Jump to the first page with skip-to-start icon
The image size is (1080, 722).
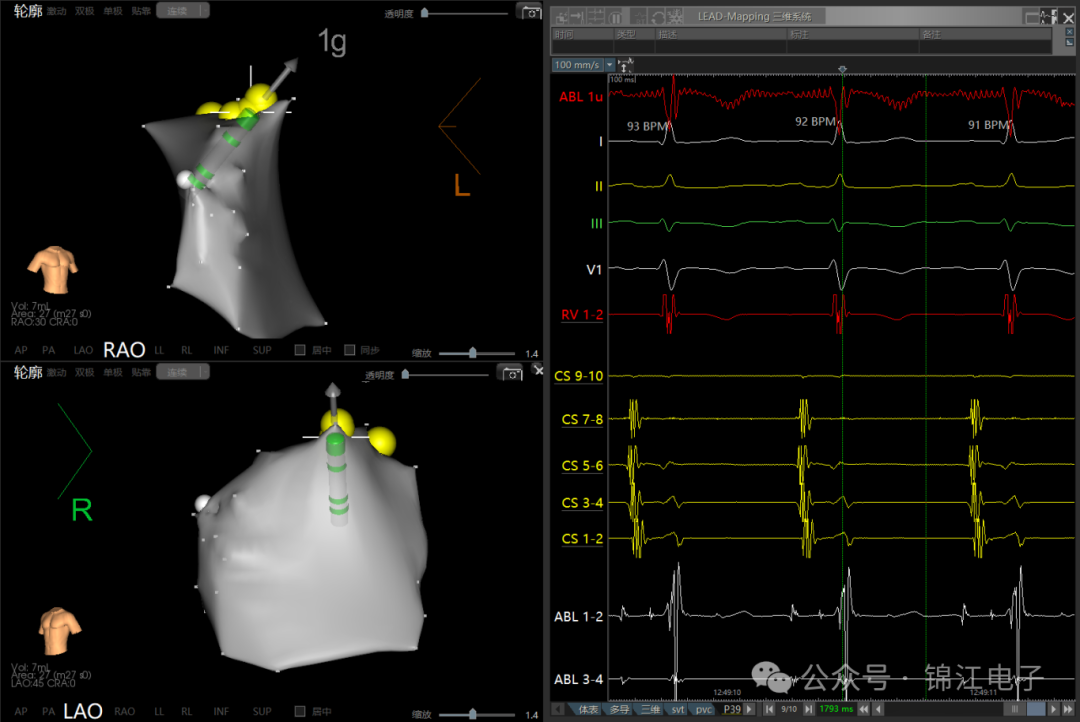point(769,709)
